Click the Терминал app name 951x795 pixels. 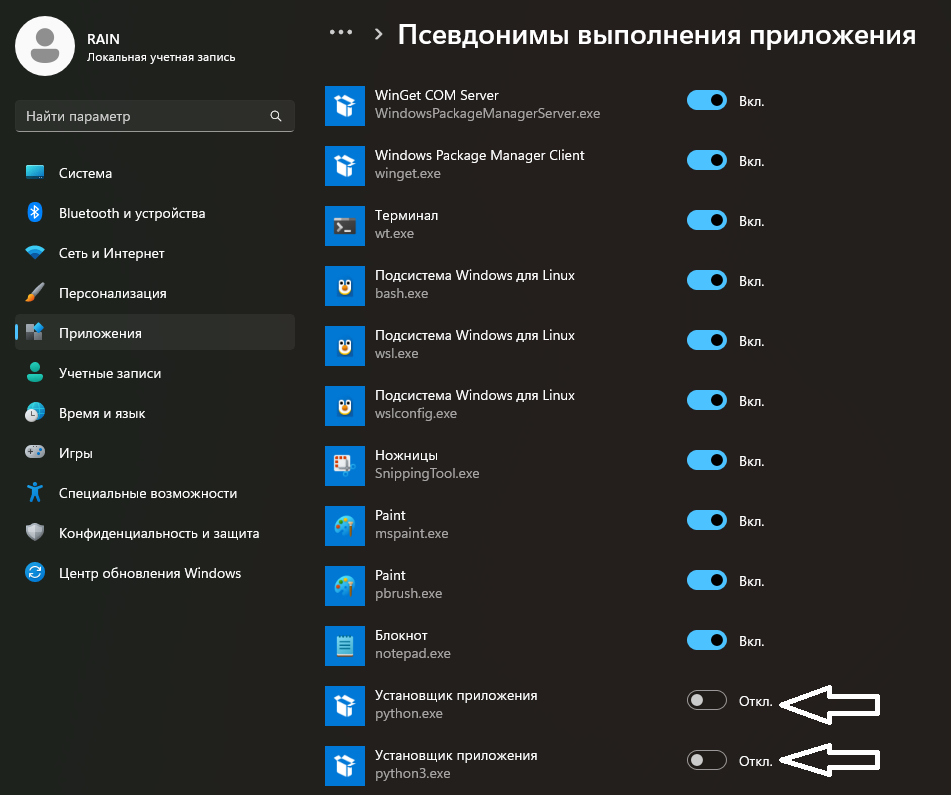click(406, 215)
